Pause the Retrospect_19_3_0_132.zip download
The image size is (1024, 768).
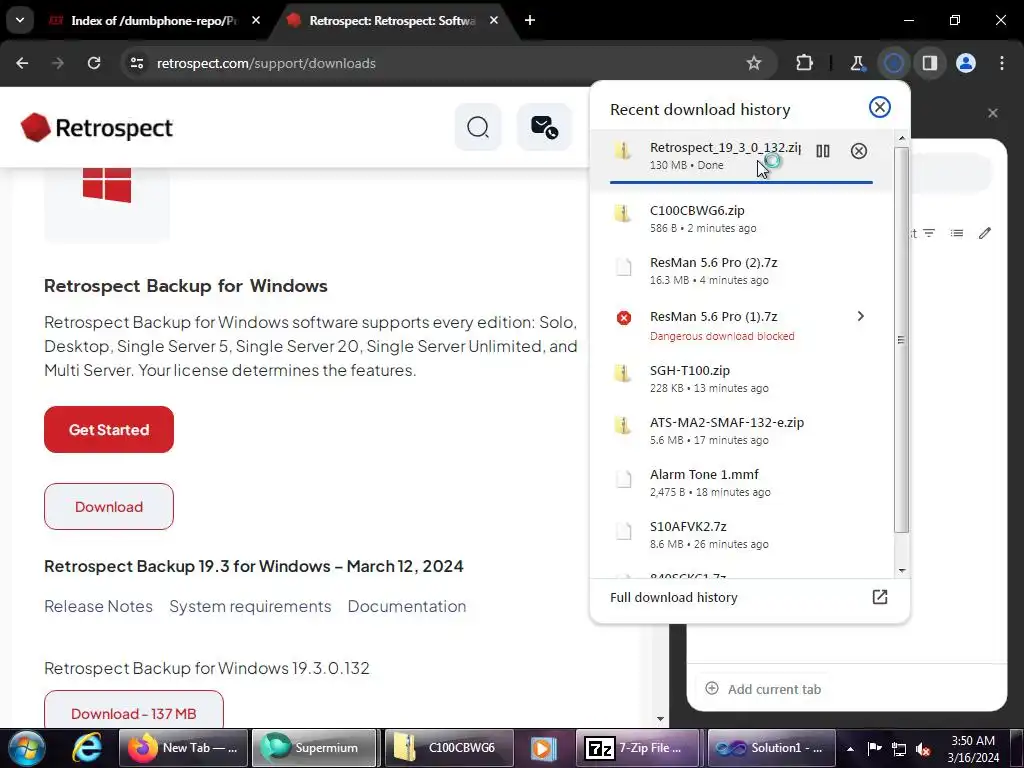823,152
